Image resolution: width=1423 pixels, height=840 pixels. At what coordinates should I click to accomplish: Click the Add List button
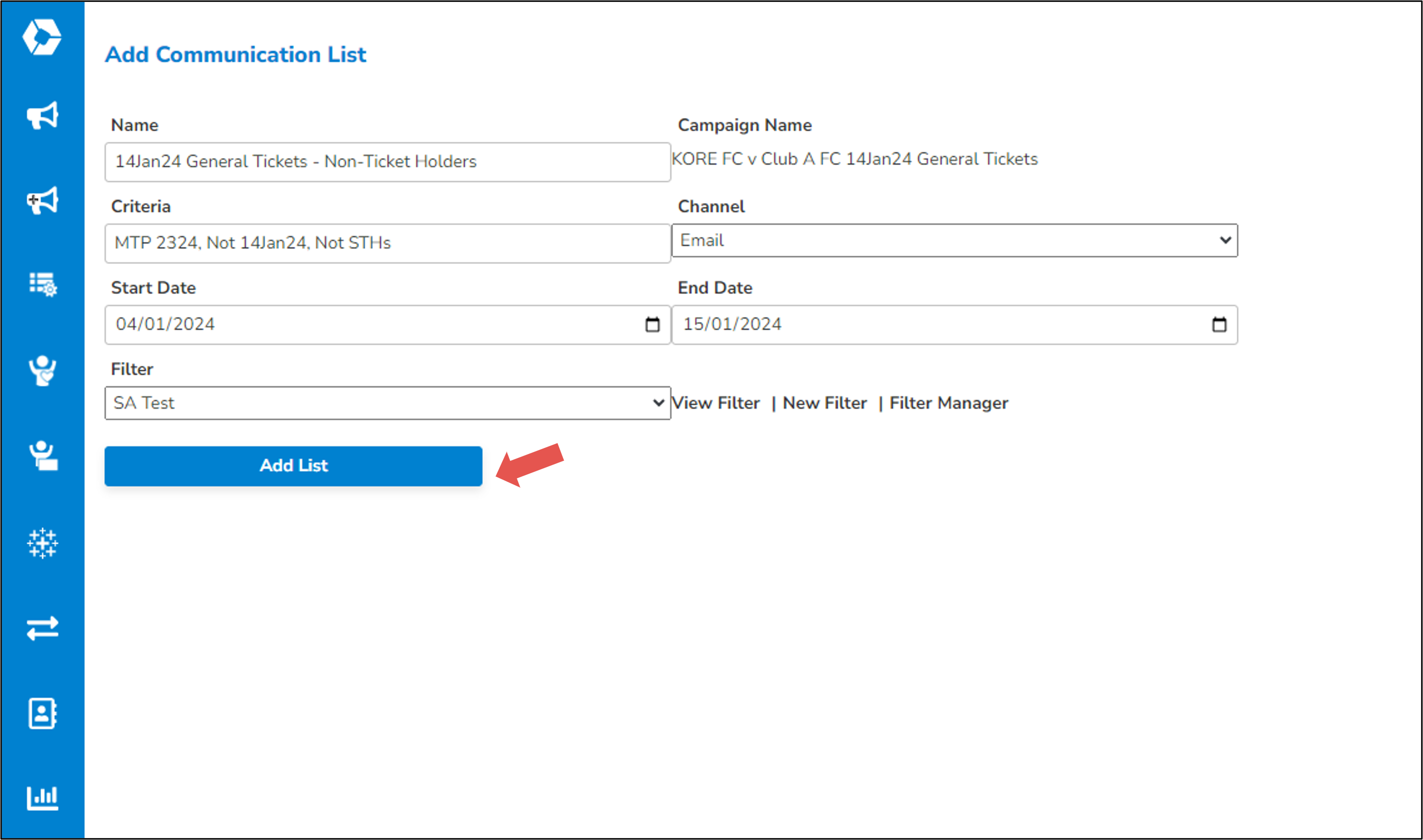point(293,466)
